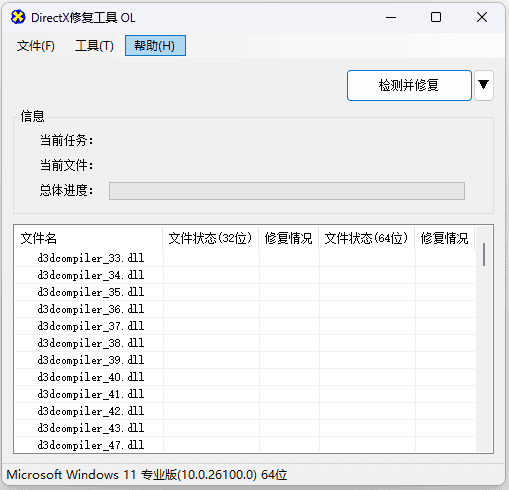Click the 当前任务 label
This screenshot has width=509, height=490.
coord(66,140)
